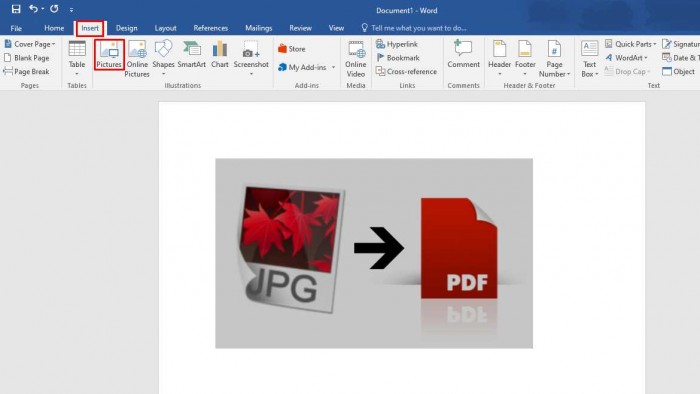Viewport: 700px width, 394px height.
Task: Insert Date & Time
Action: click(x=680, y=58)
